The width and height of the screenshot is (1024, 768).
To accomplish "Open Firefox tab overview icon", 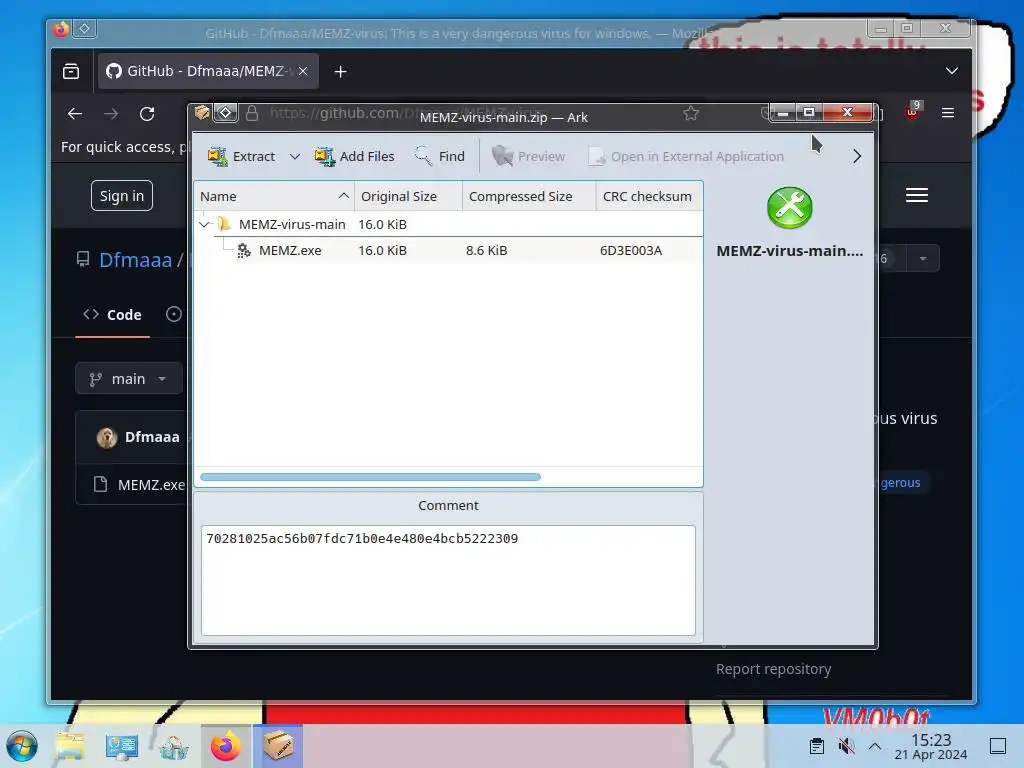I will [x=71, y=71].
